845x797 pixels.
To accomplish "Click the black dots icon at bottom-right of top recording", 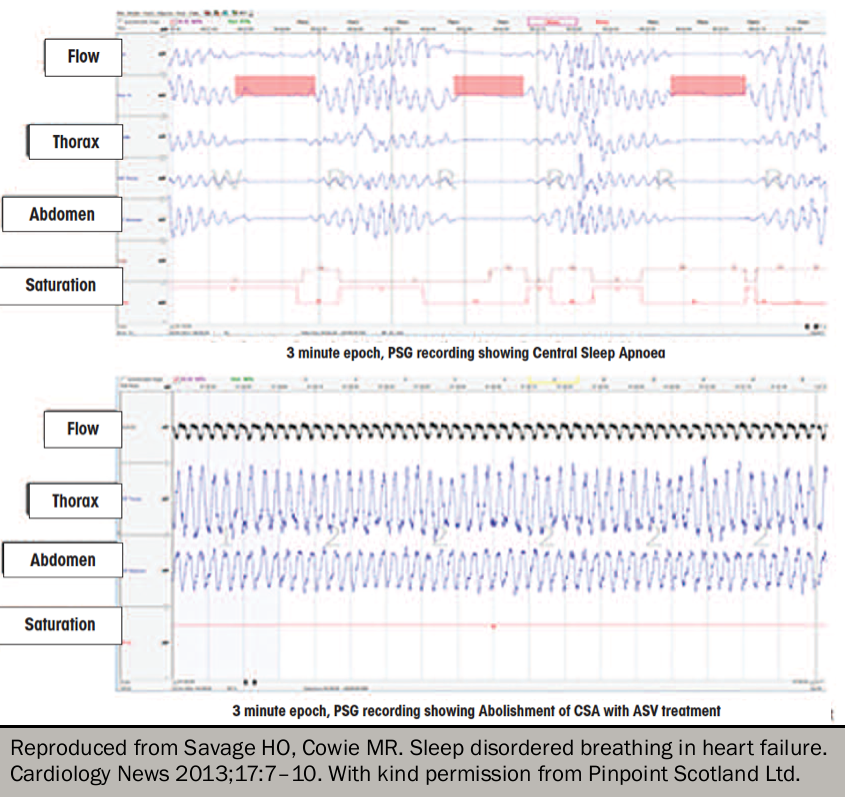I will coord(812,326).
